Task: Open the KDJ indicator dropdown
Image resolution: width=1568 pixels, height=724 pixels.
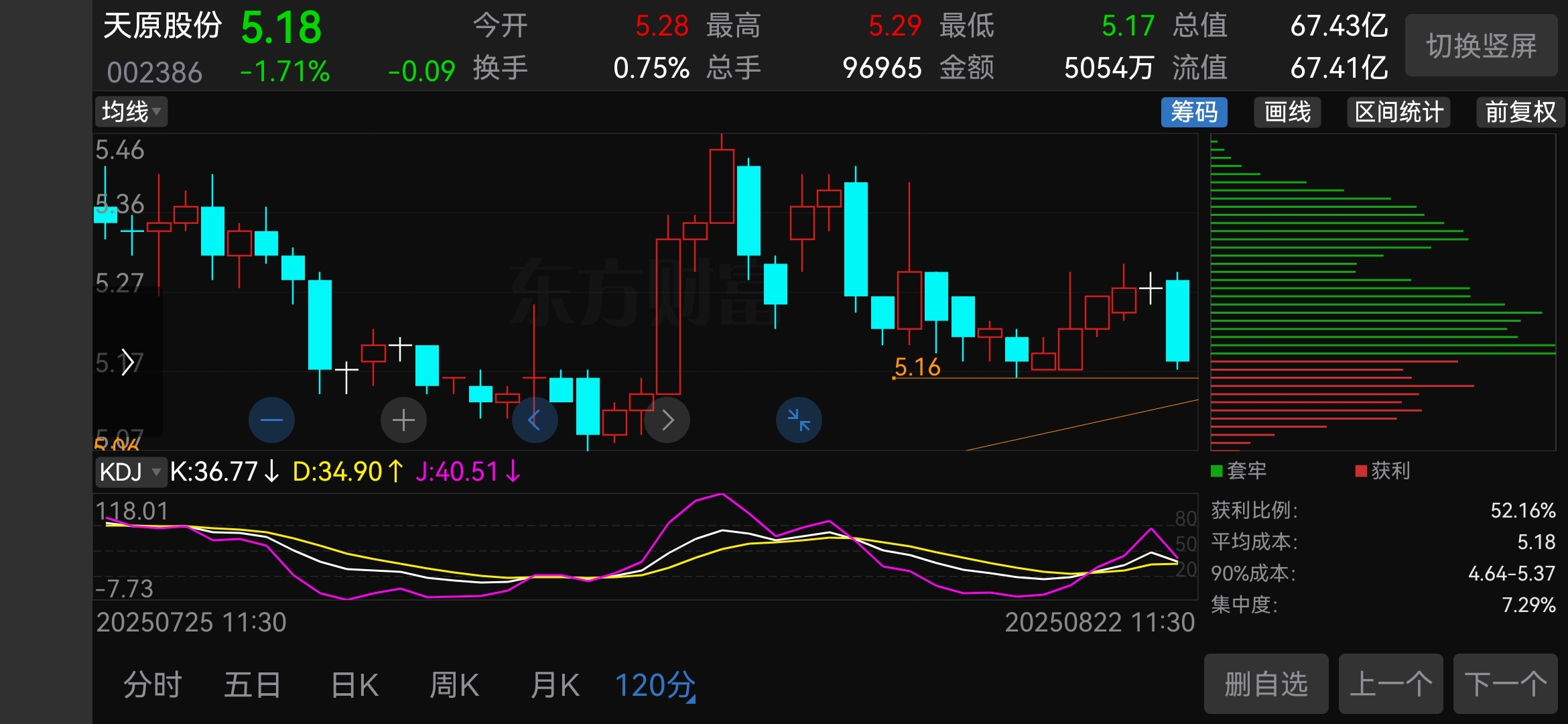Action: pyautogui.click(x=131, y=472)
